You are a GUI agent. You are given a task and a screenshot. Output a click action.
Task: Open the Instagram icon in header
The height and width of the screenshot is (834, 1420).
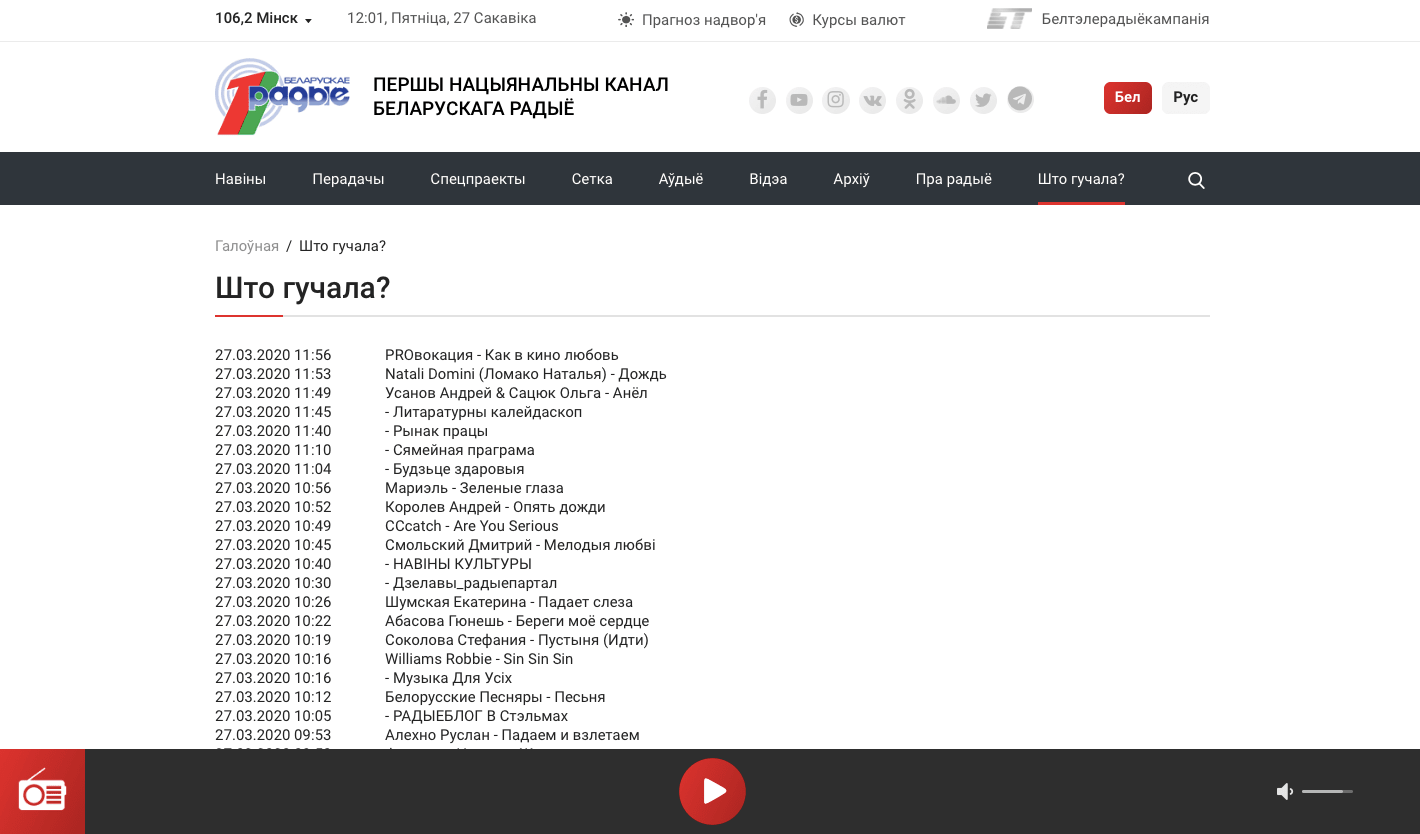click(836, 100)
